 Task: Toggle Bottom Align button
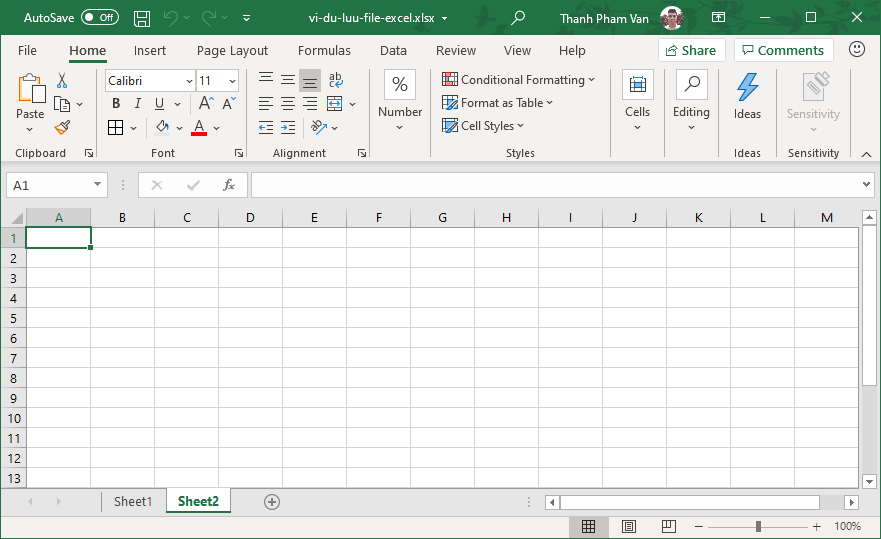(310, 80)
